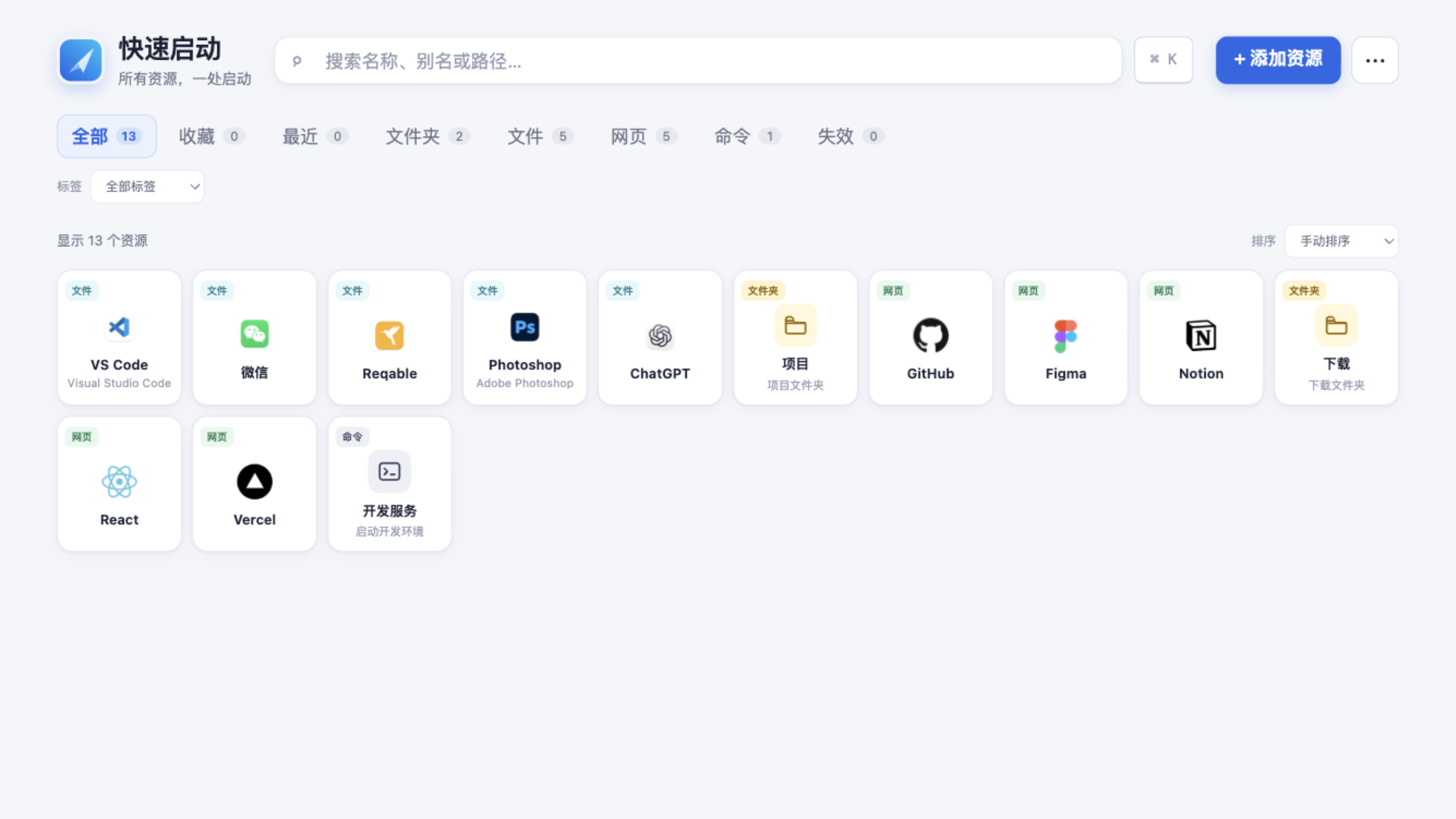The width and height of the screenshot is (1456, 819).
Task: Click the 'GitHub' card title
Action: 930,374
